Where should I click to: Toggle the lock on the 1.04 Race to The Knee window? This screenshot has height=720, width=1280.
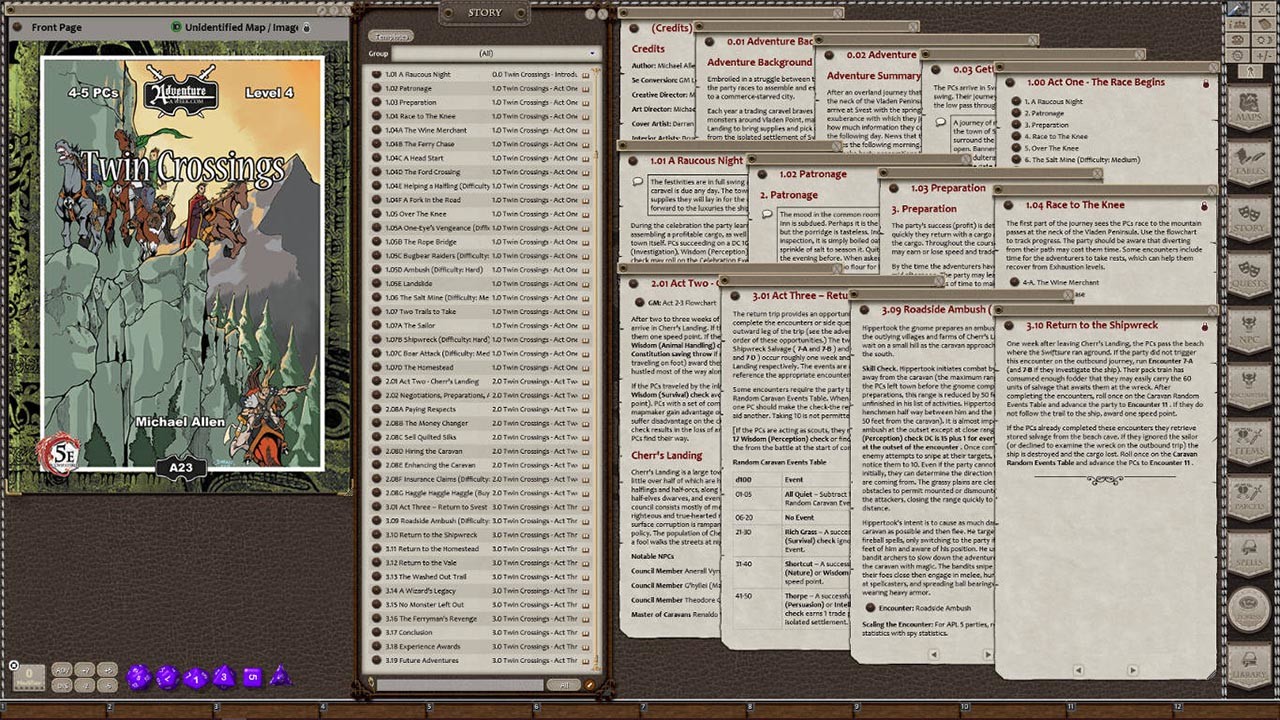tap(1204, 206)
